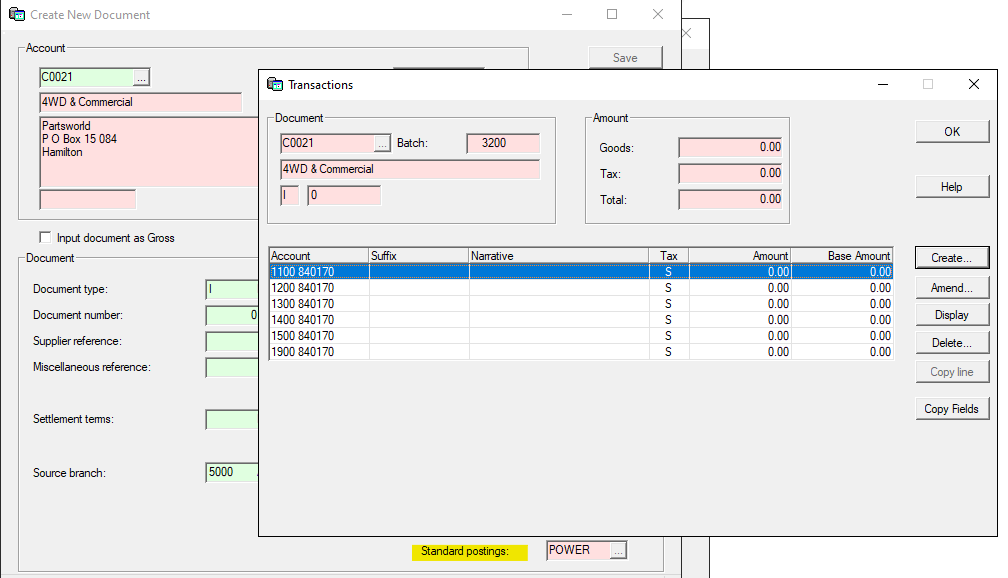This screenshot has width=1008, height=578.
Task: Close the Transactions dialog
Action: tap(973, 85)
